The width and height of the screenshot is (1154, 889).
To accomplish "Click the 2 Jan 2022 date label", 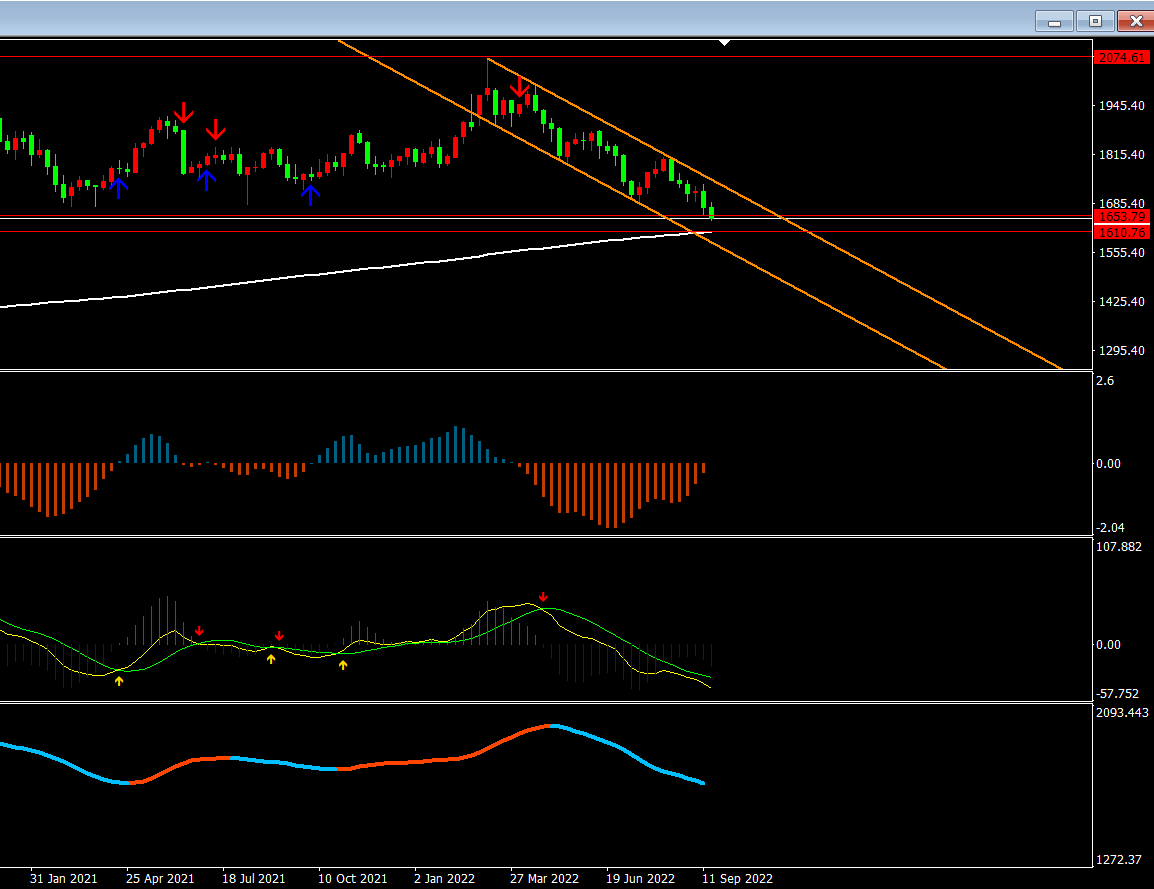I will coord(444,879).
